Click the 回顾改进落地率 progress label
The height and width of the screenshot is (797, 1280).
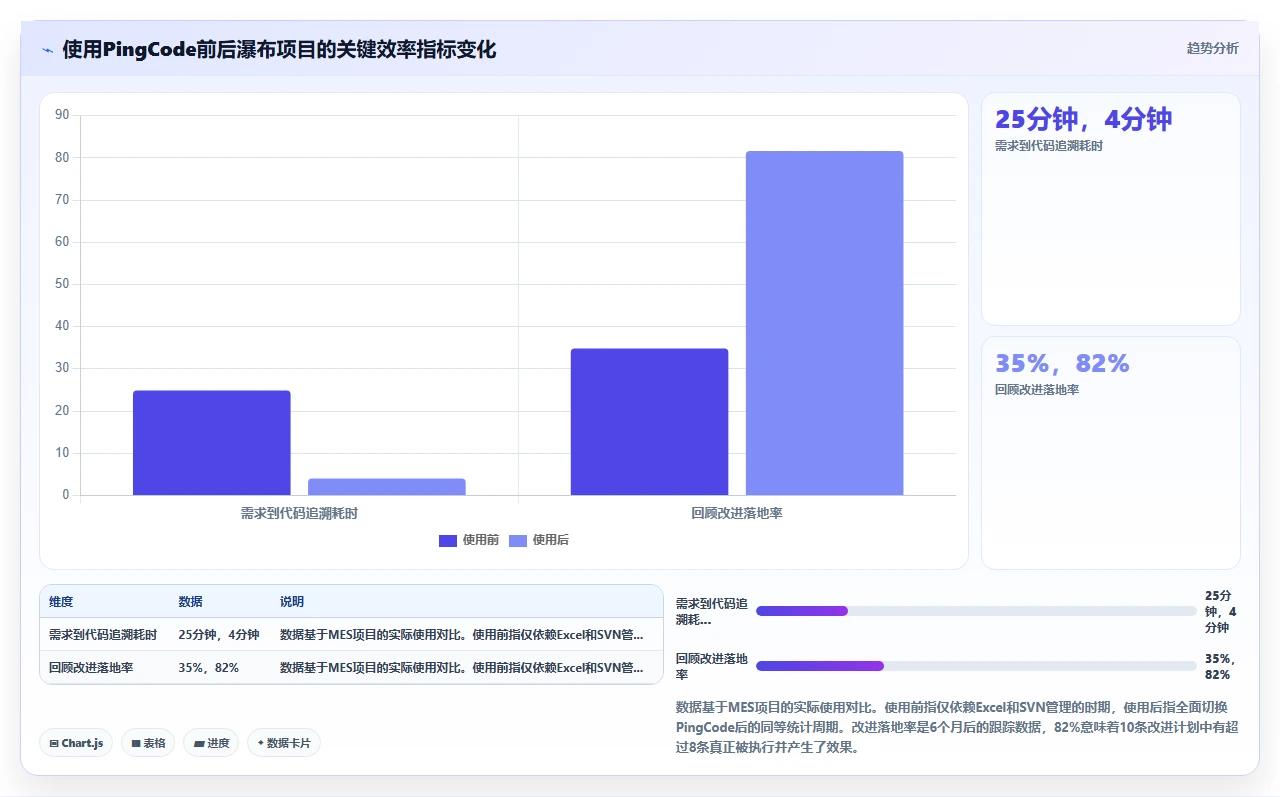pos(711,666)
